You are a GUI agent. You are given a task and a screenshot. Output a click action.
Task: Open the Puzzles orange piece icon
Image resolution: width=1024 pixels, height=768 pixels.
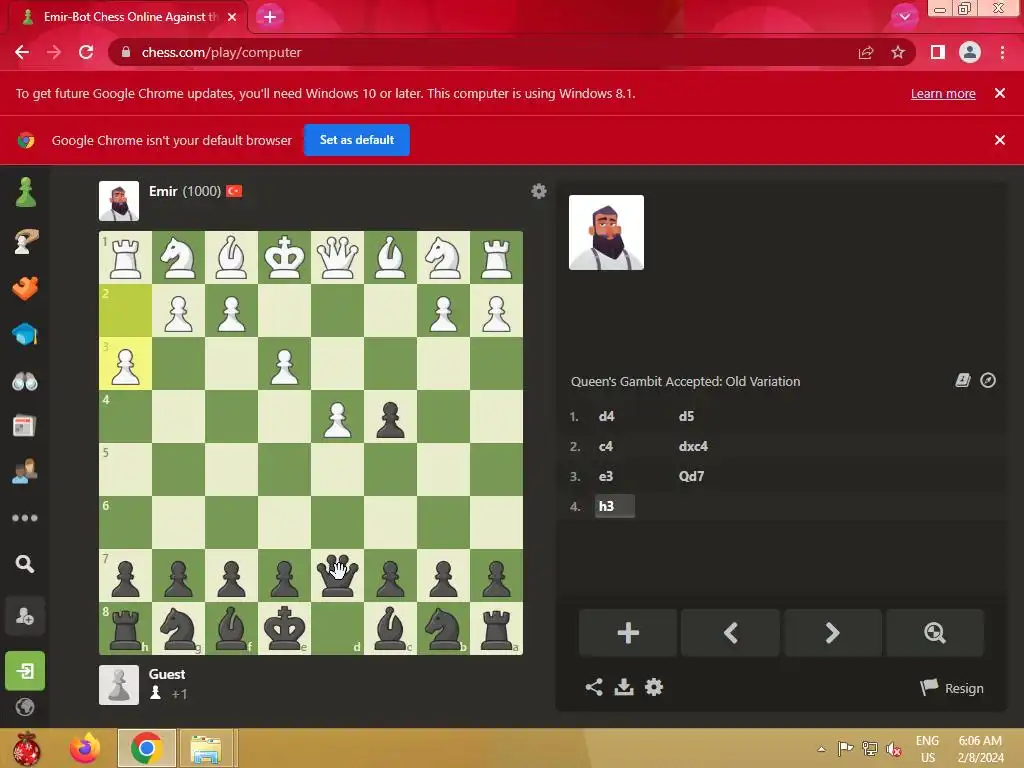25,288
